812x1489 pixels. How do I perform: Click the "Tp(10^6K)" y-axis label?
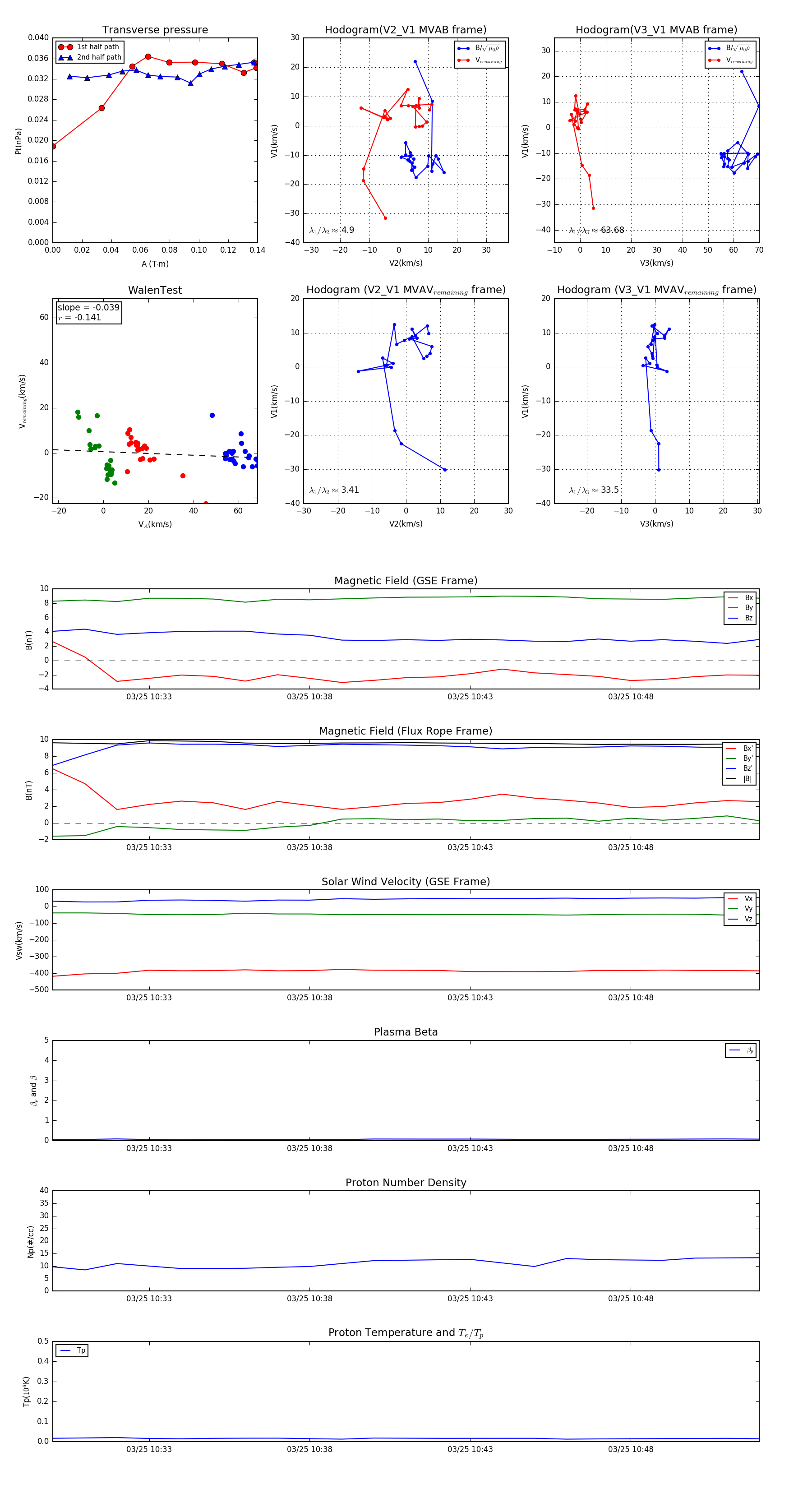pos(27,1392)
